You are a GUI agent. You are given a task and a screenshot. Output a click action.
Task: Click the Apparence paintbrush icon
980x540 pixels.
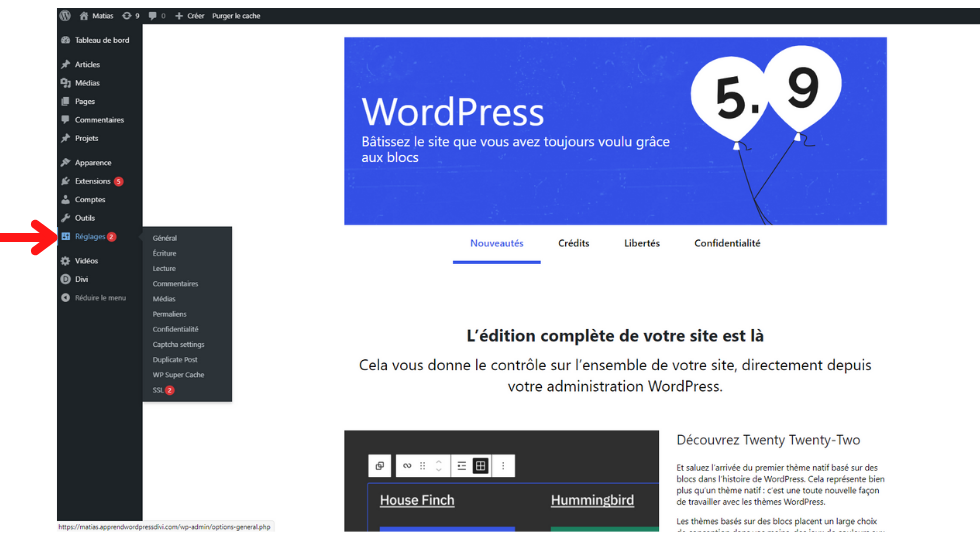coord(66,162)
